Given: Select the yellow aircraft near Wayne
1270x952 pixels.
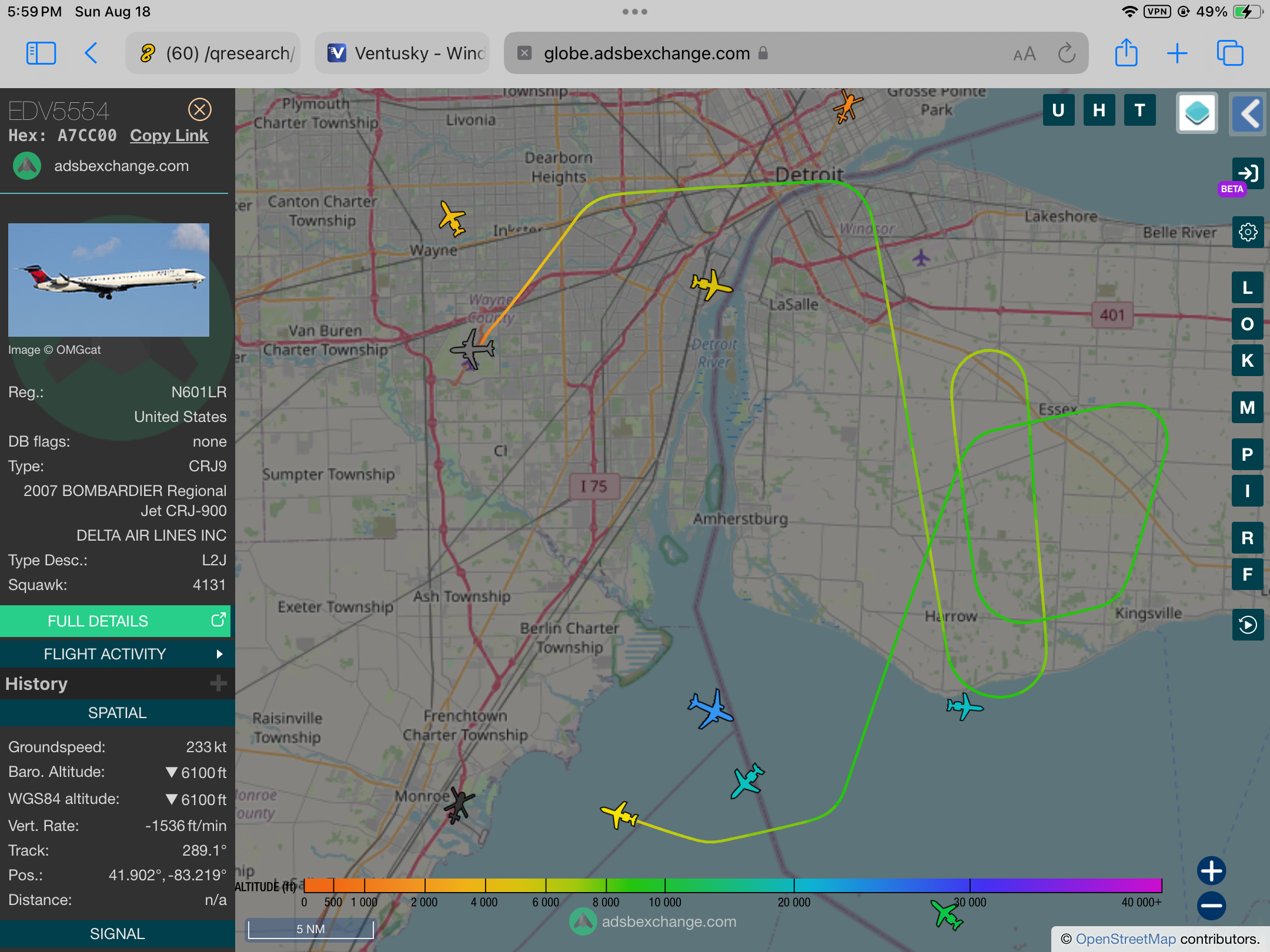Looking at the screenshot, I should coord(452,219).
